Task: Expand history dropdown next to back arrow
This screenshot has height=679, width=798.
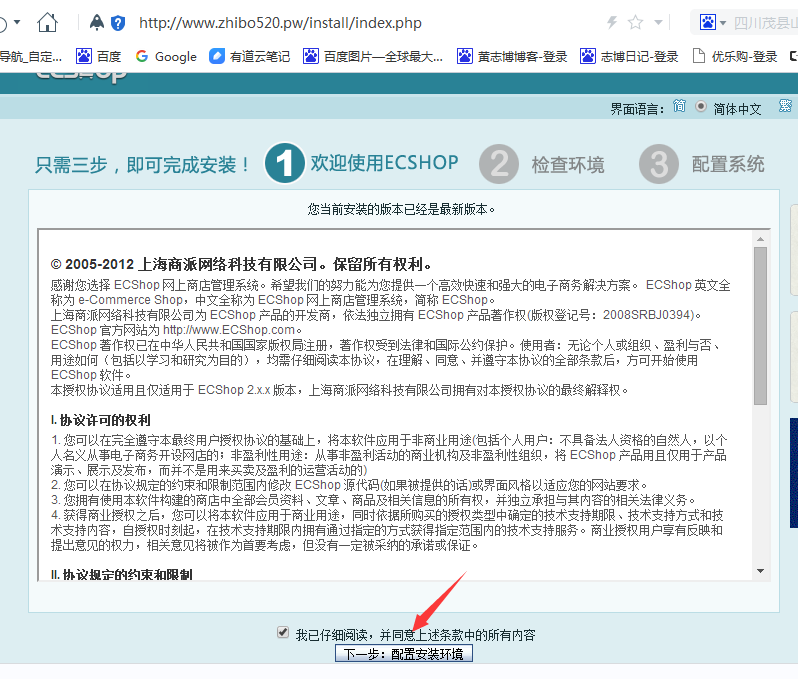Action: (x=16, y=22)
